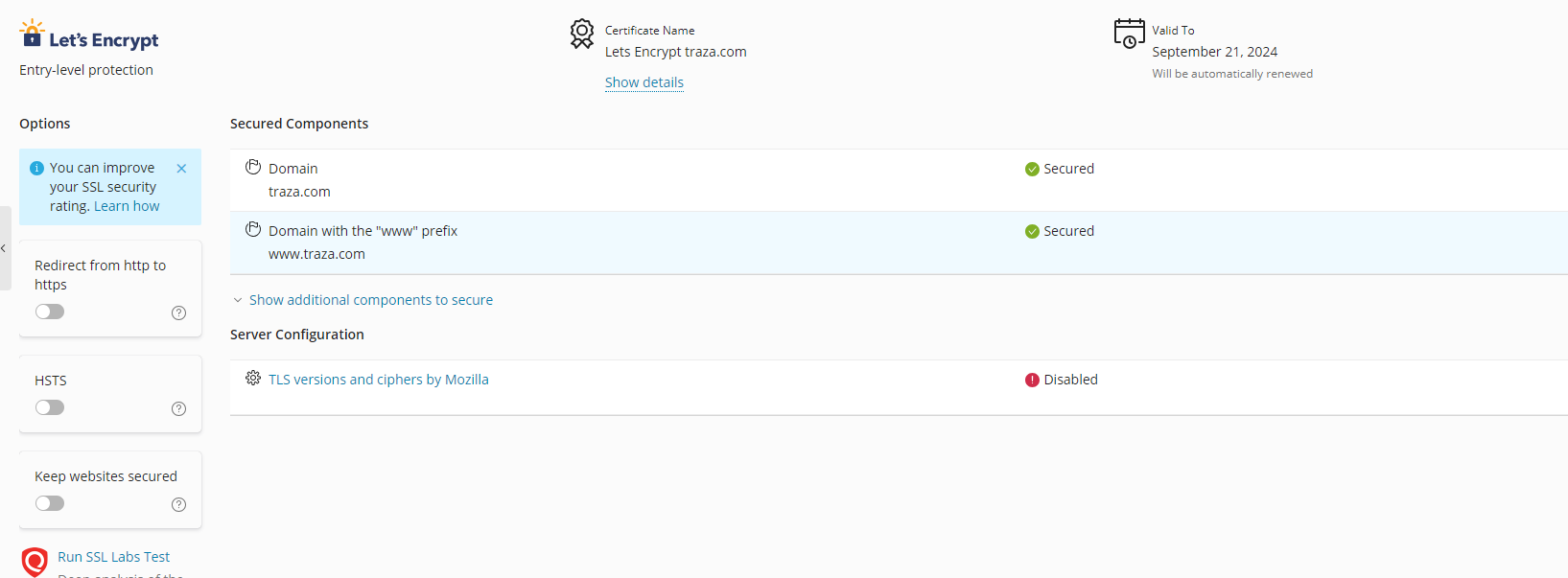Dismiss the SSL security rating notice
The height and width of the screenshot is (578, 1568).
181,169
